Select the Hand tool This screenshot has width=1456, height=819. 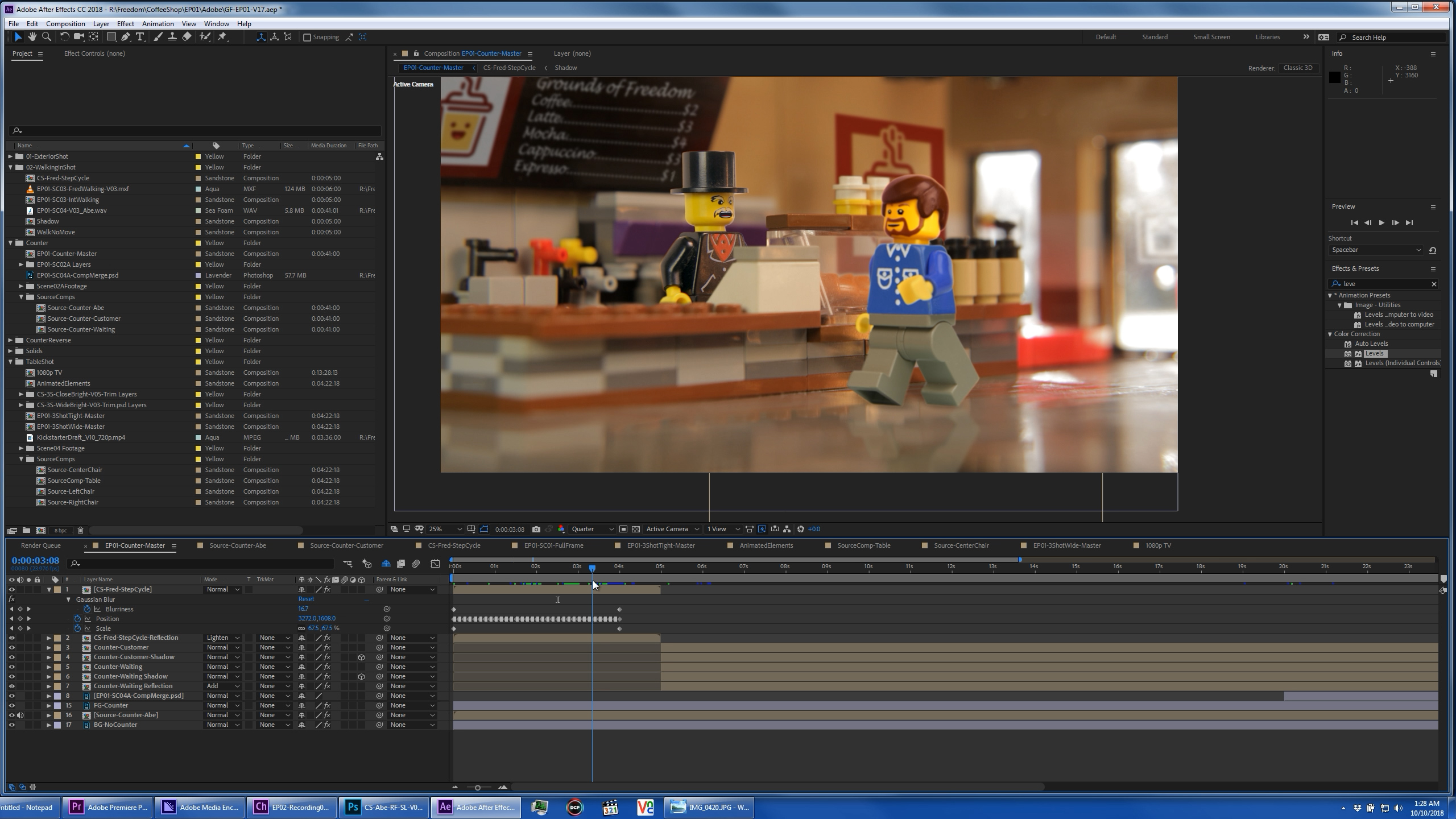32,37
